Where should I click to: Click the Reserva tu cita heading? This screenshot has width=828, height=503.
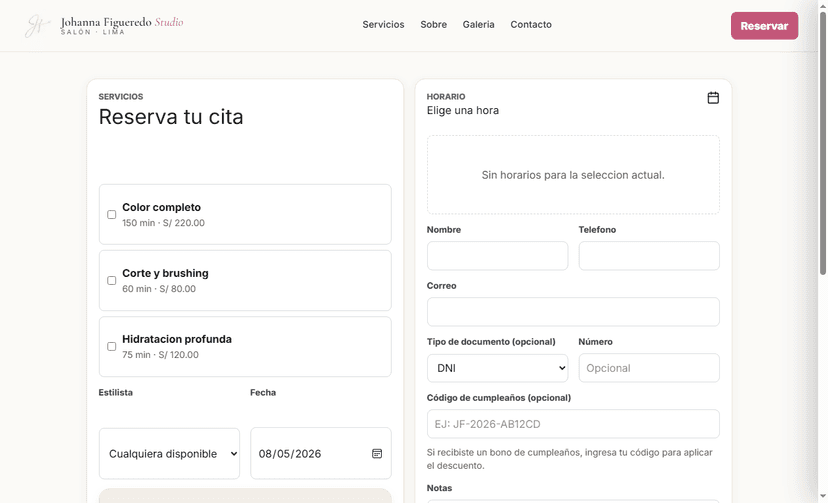[x=171, y=117]
